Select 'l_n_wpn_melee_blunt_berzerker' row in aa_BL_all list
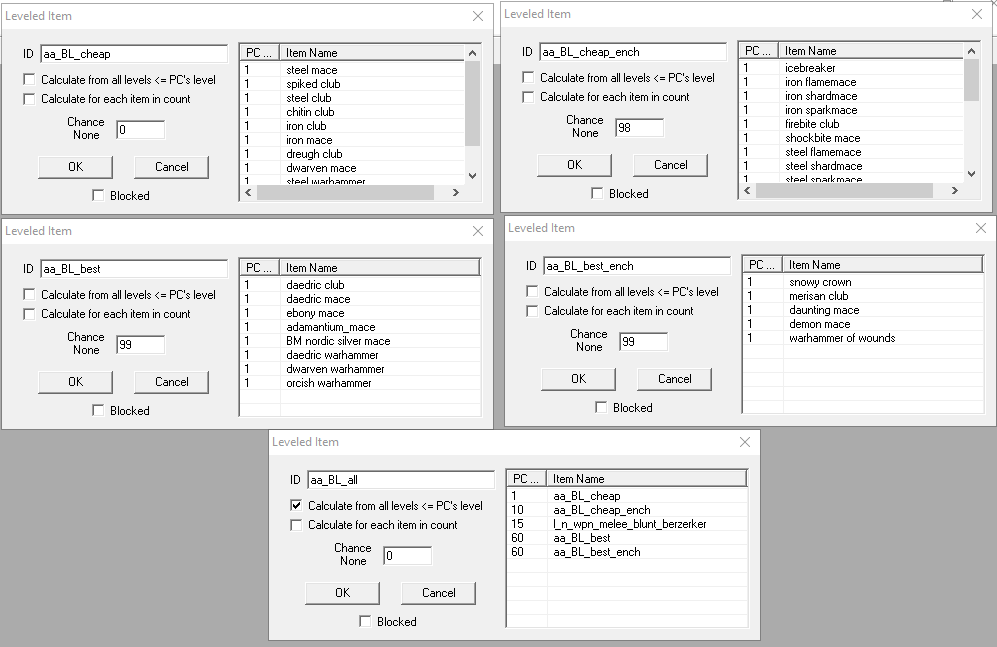The height and width of the screenshot is (647, 997). tap(627, 524)
